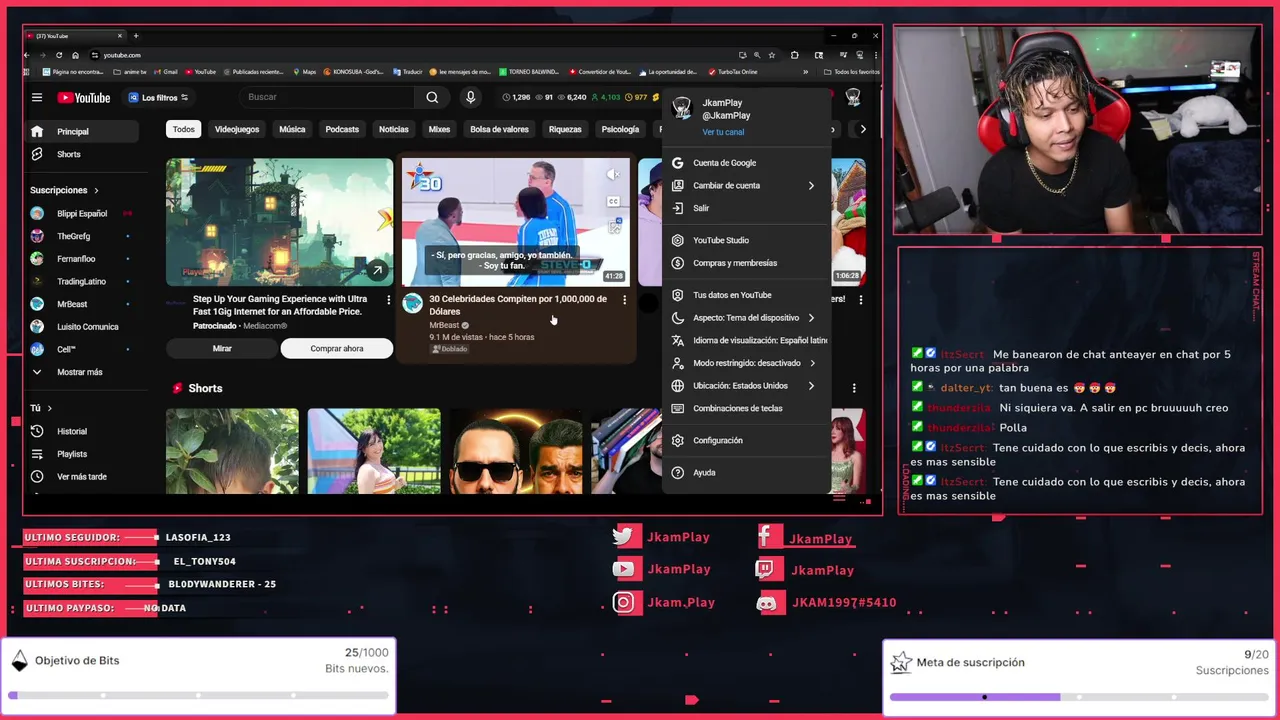Show more category chips arrow
Screen dimensions: 1280x720
(863, 129)
